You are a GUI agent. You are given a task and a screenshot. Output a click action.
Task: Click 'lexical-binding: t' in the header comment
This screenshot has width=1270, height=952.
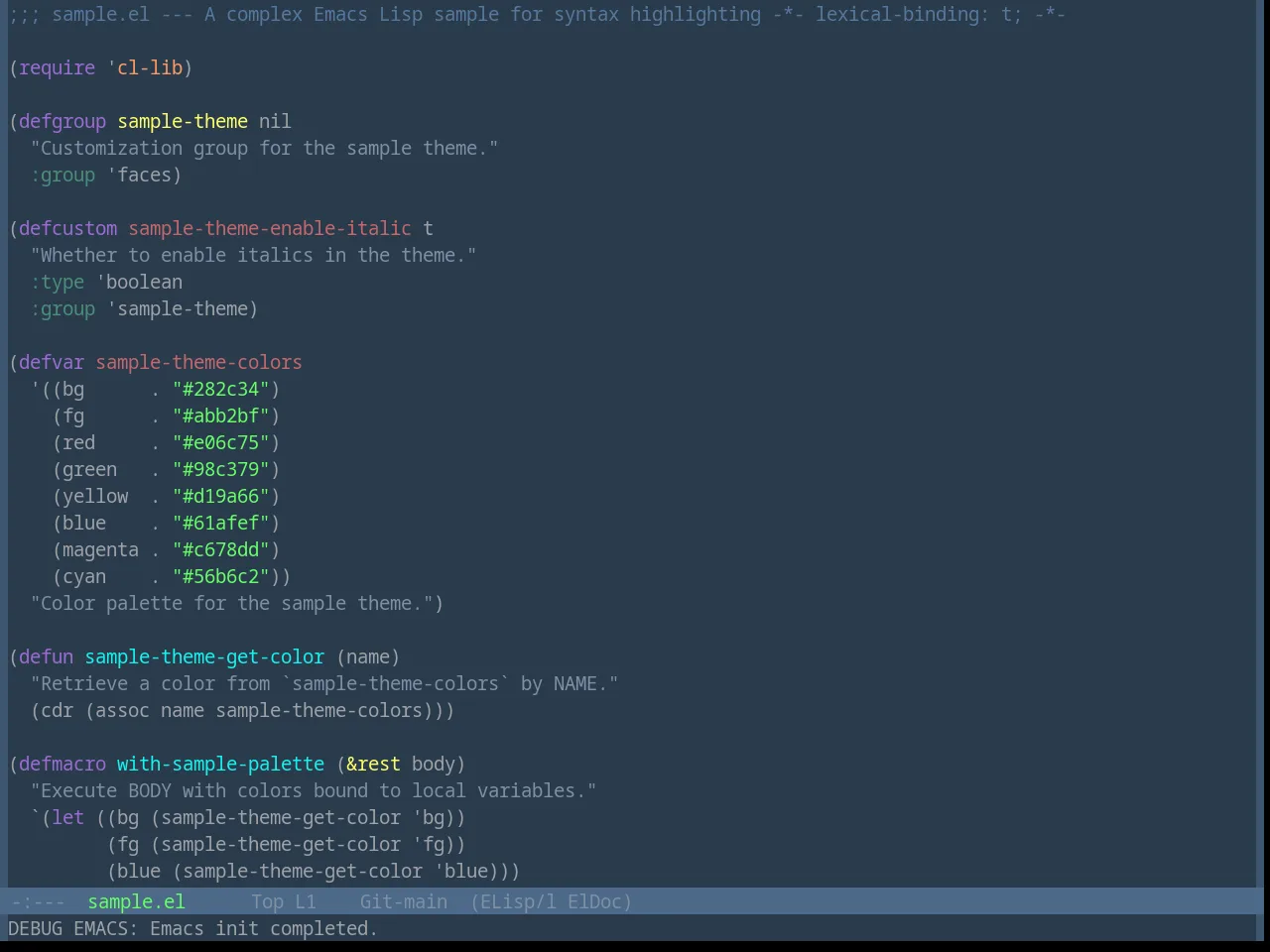click(913, 14)
